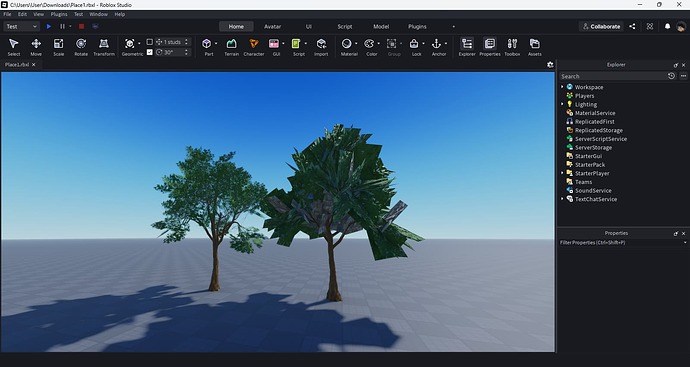The image size is (690, 367).
Task: Toggle the Explorer panel button
Action: [467, 47]
